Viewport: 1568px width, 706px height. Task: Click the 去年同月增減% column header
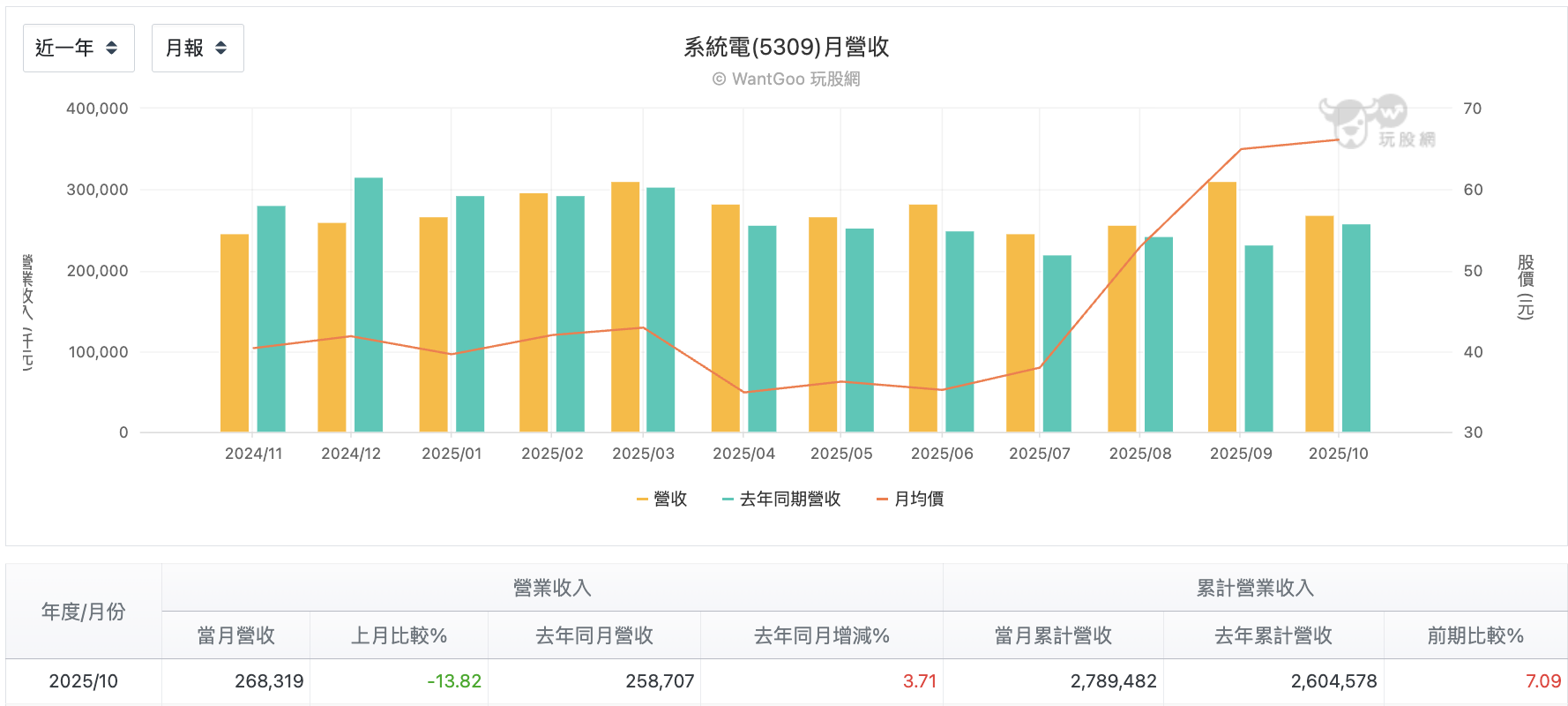pos(822,635)
